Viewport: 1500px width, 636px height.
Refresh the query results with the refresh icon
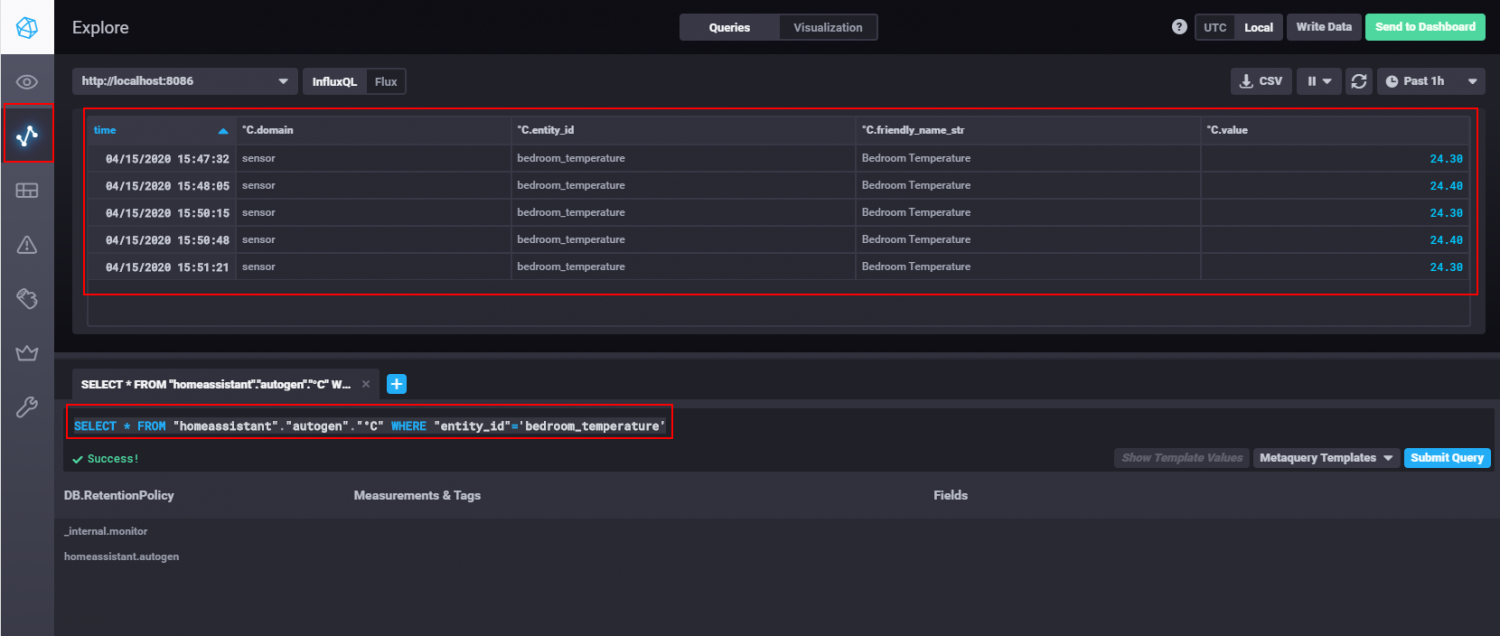(1359, 81)
